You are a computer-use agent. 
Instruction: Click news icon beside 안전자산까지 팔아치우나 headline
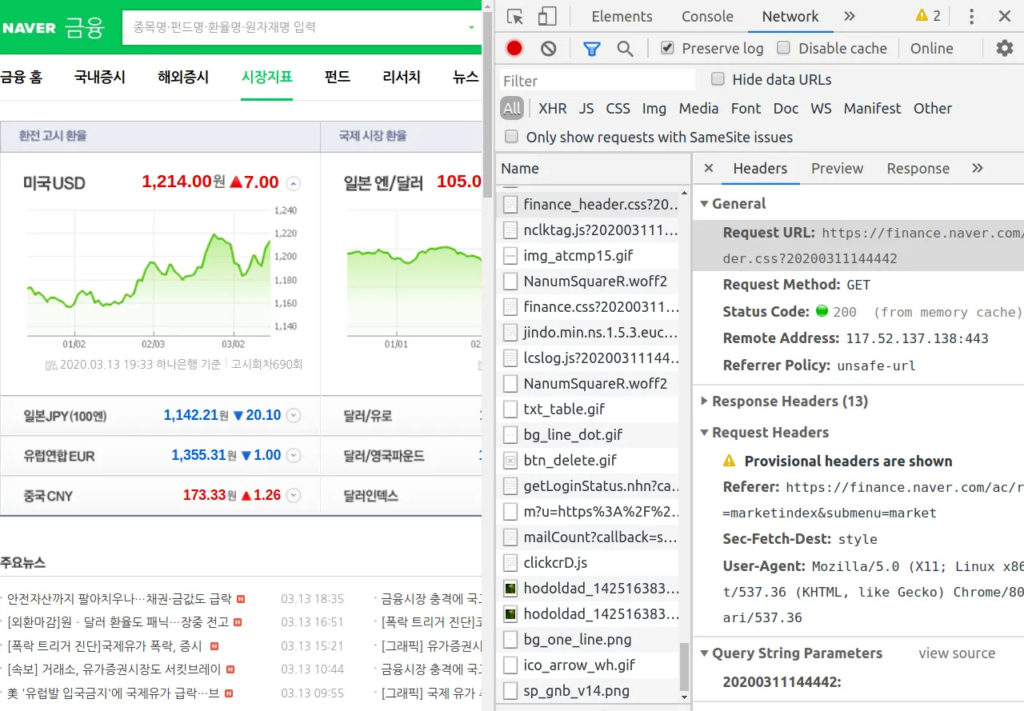pos(241,599)
